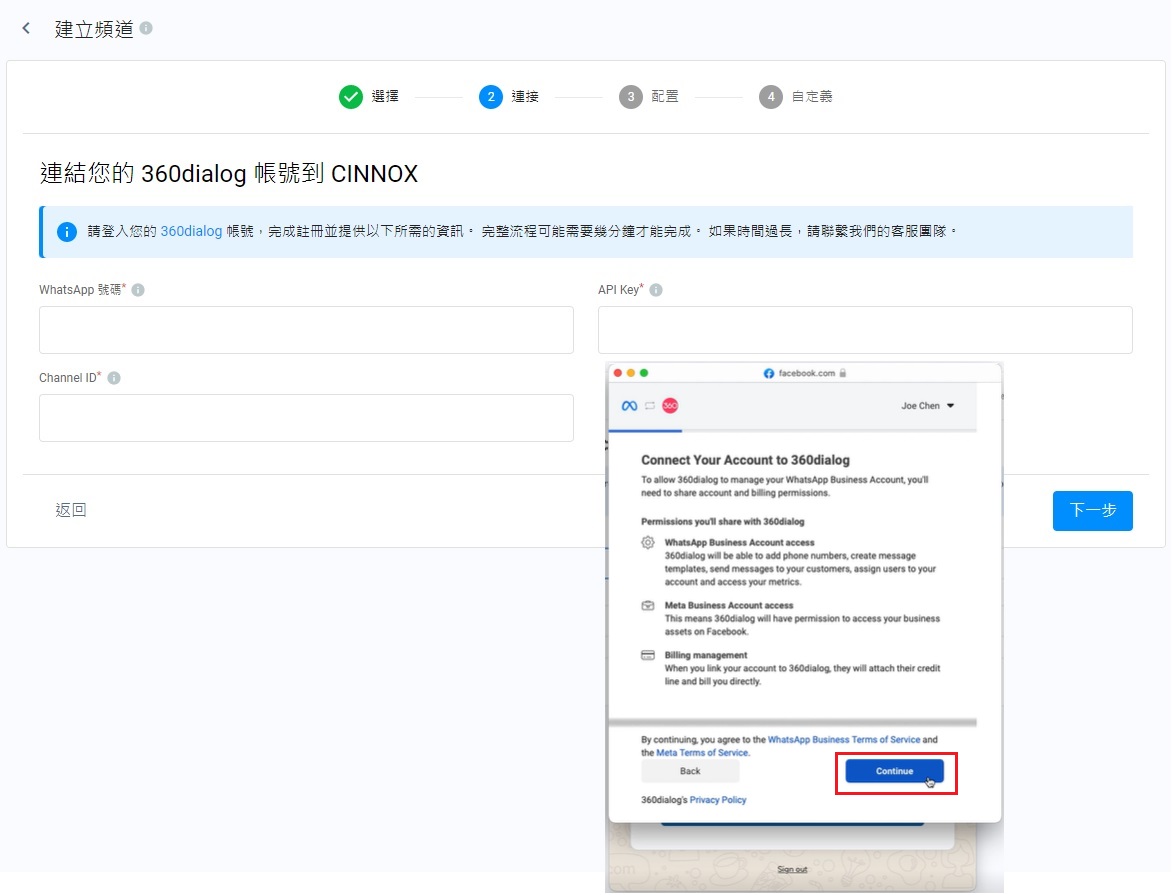Focus the WhatsApp 號碼 input field

click(306, 330)
